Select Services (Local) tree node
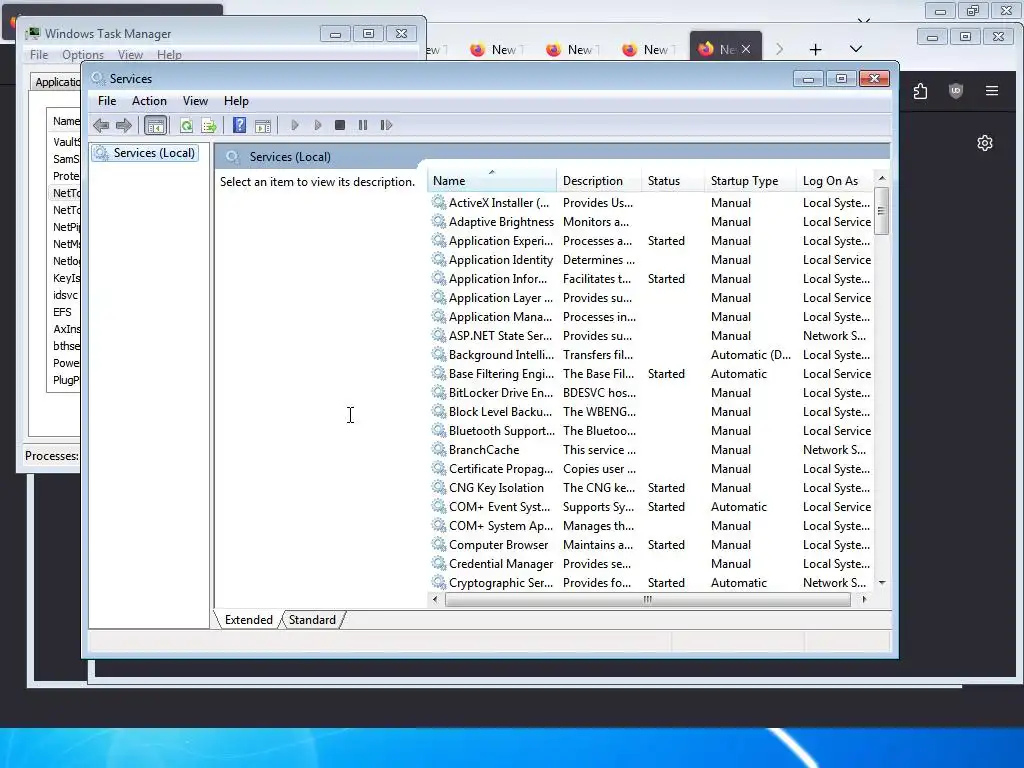 [x=146, y=153]
